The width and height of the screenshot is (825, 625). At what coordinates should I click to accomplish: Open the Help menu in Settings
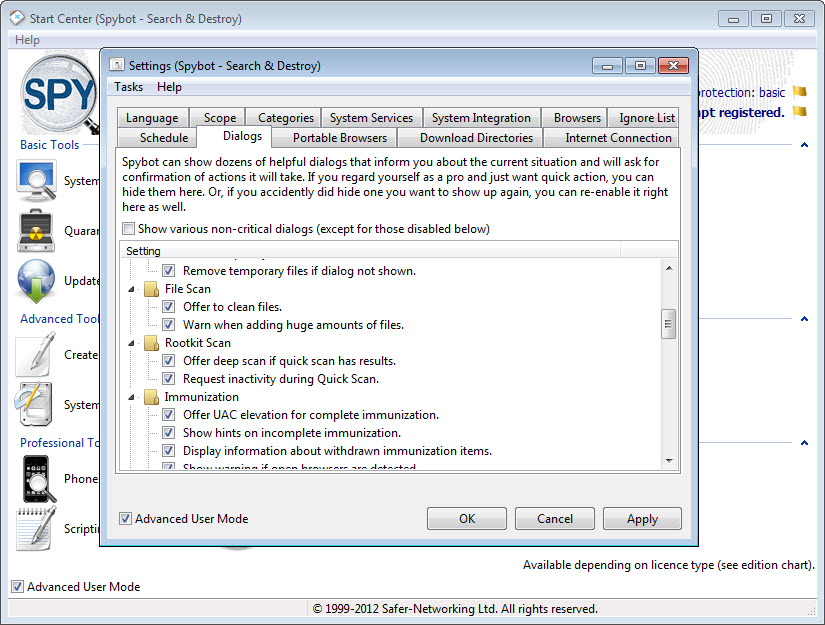[169, 87]
